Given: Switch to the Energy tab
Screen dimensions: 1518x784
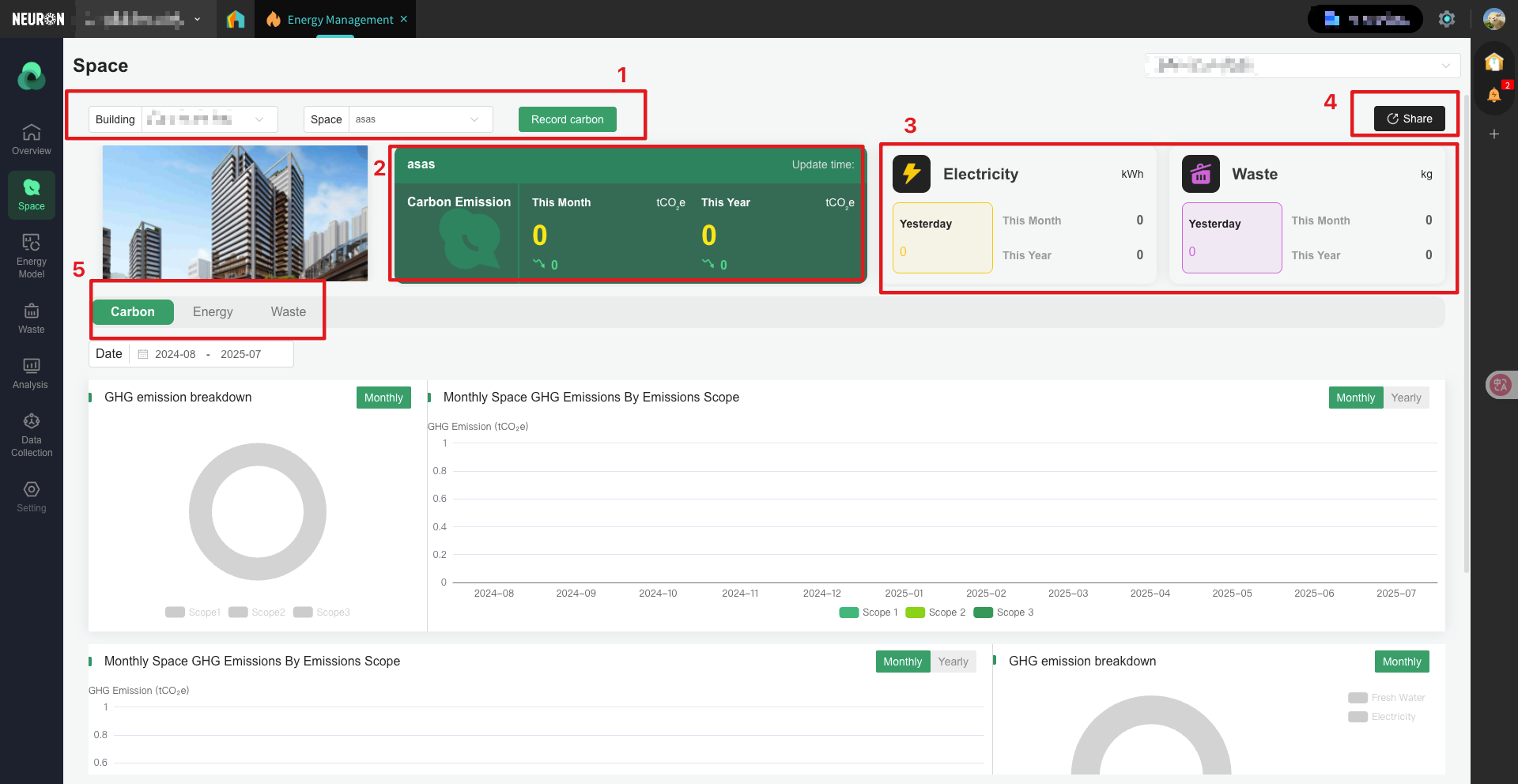Looking at the screenshot, I should click(x=213, y=312).
